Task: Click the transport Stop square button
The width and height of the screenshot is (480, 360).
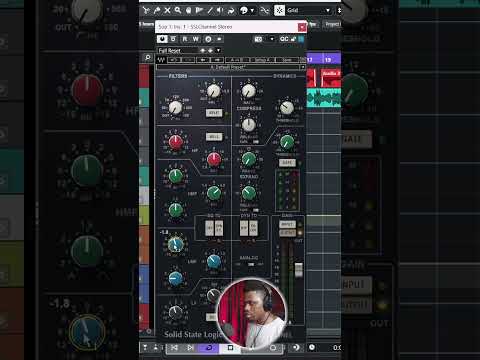Action: (230, 348)
